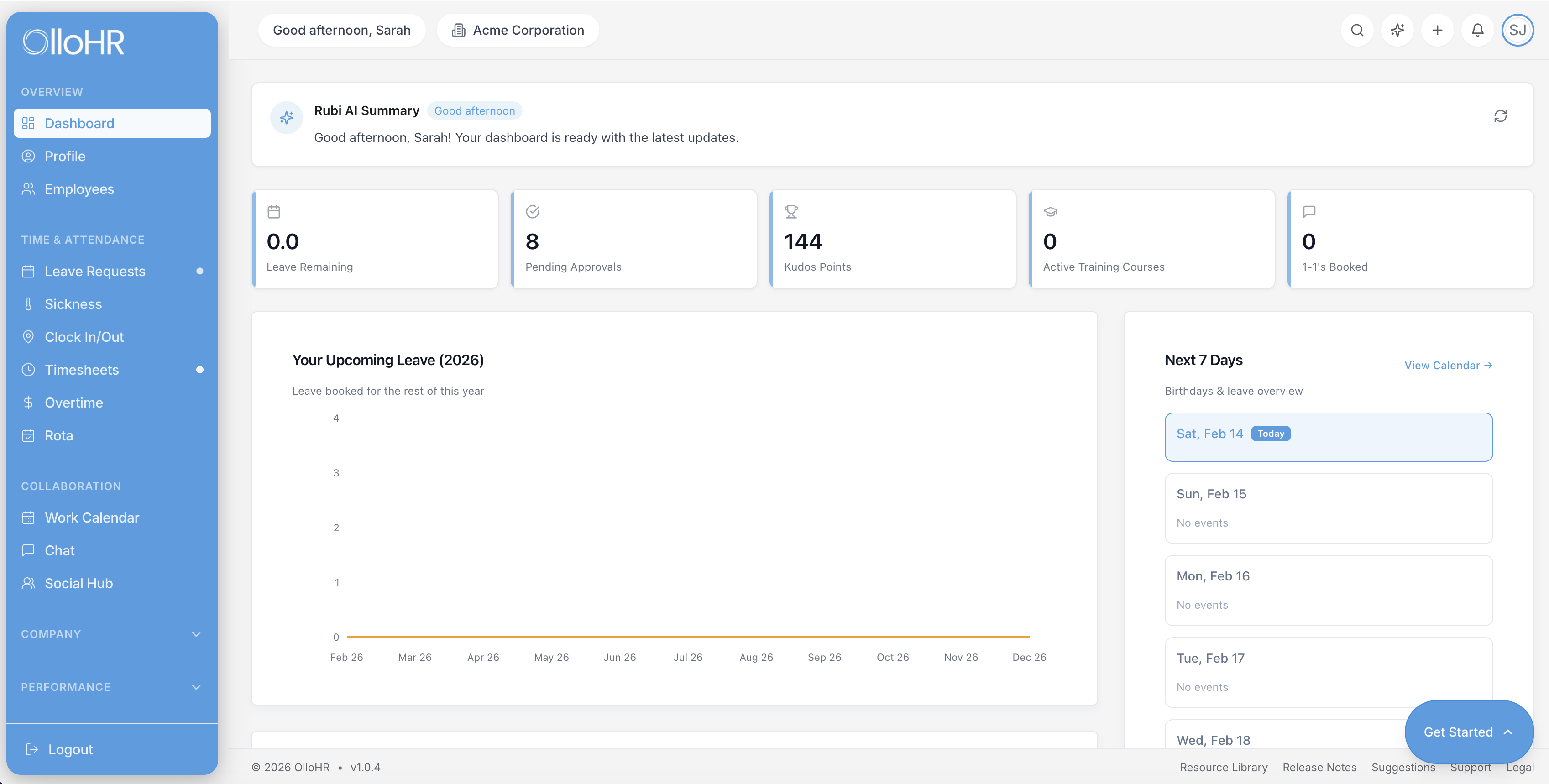This screenshot has height=784, width=1549.
Task: Select the Sat, Feb 14 Today card
Action: click(x=1328, y=437)
